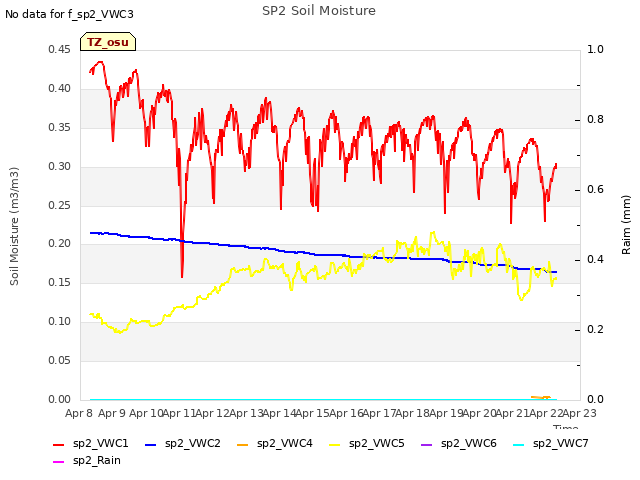Viewport: 640px width, 480px height.
Task: Click the cyan sp2_VWC7 legend swatch
Action: (x=519, y=444)
